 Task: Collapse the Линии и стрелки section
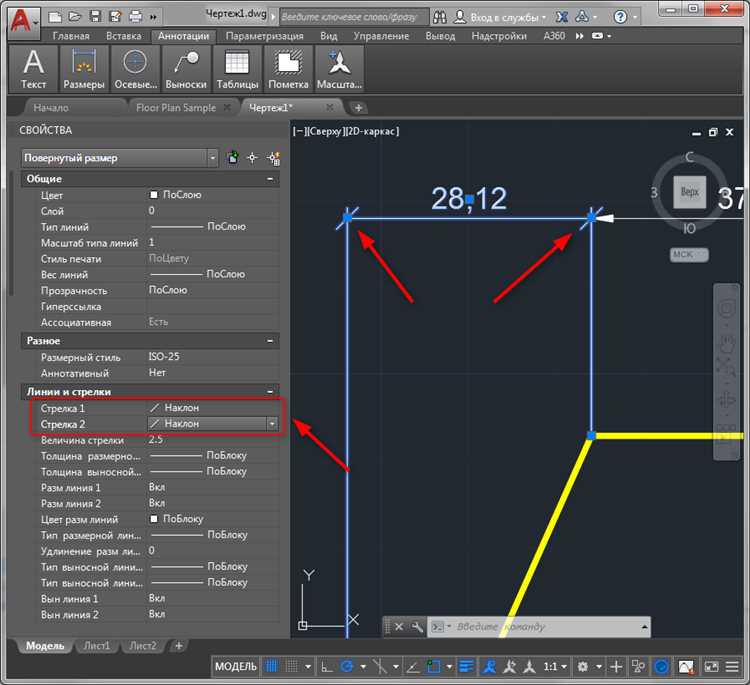[270, 392]
